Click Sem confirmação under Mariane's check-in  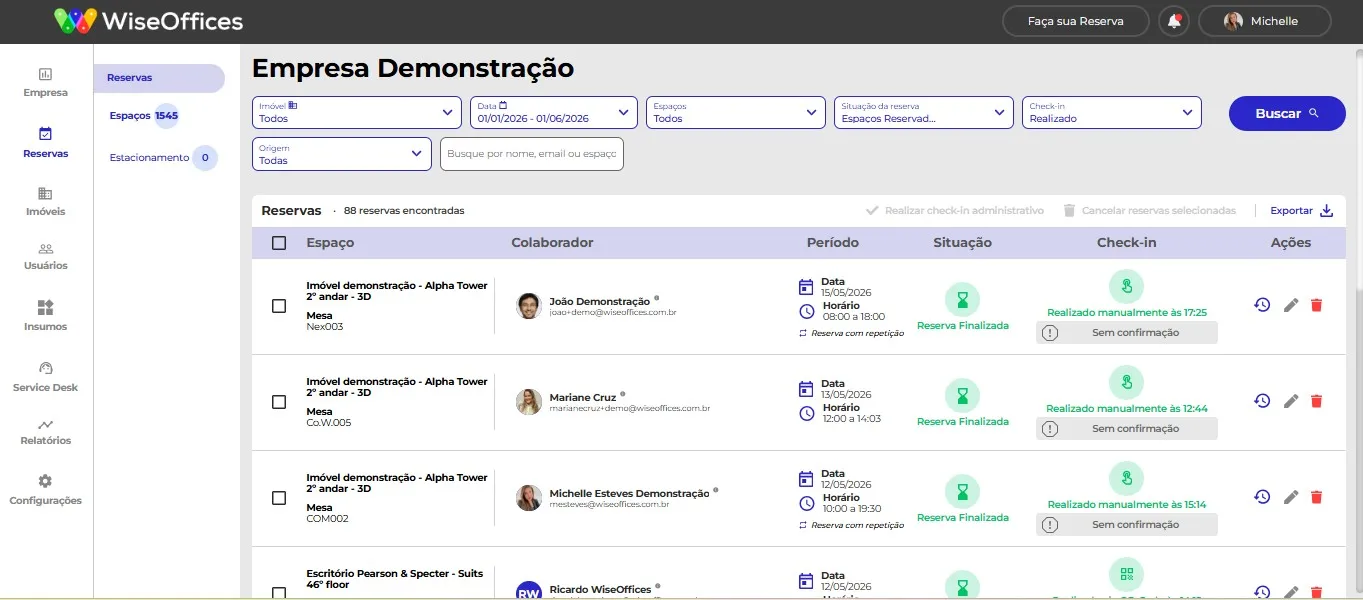coord(1127,429)
